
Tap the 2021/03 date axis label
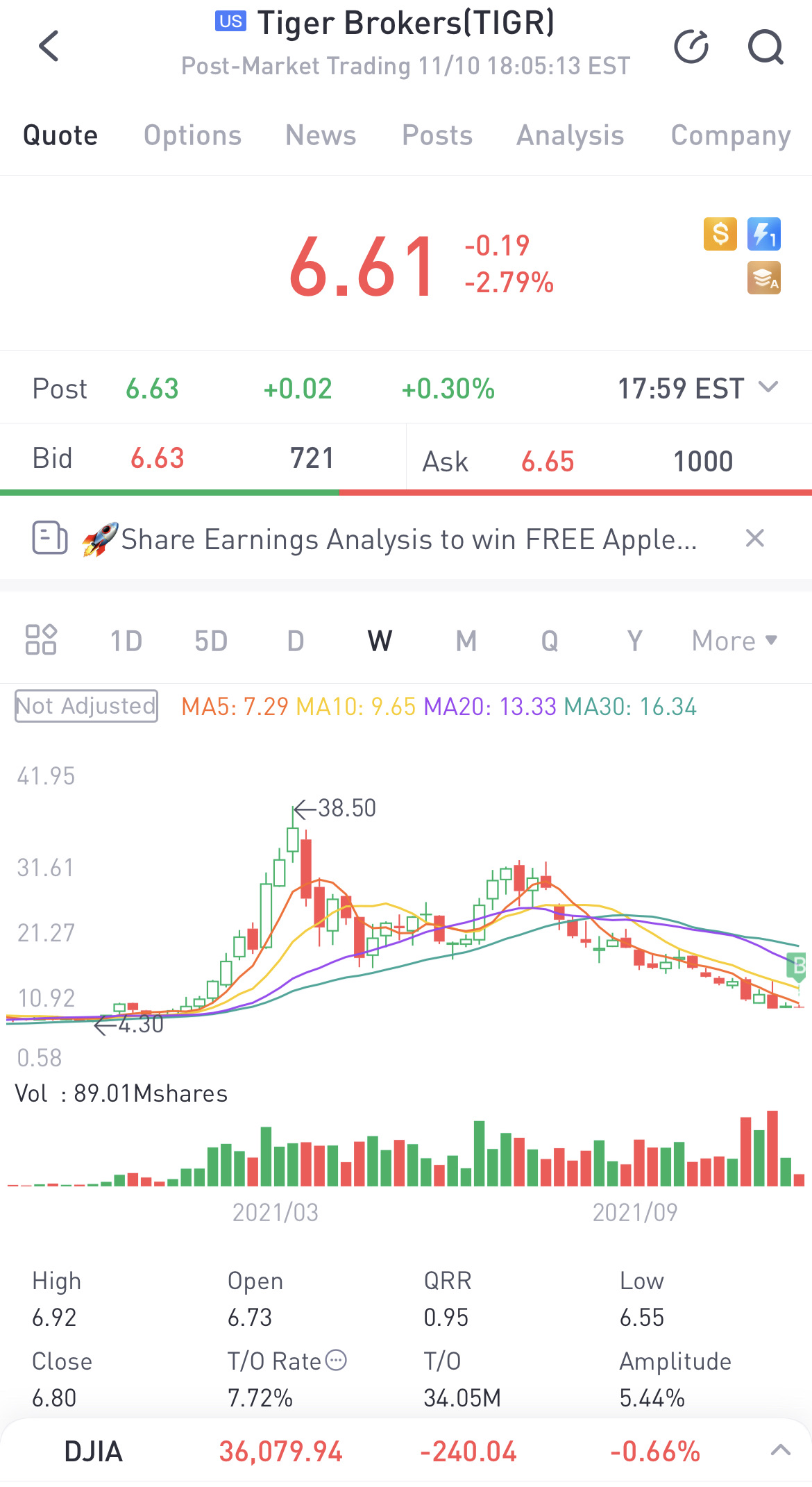click(276, 1212)
